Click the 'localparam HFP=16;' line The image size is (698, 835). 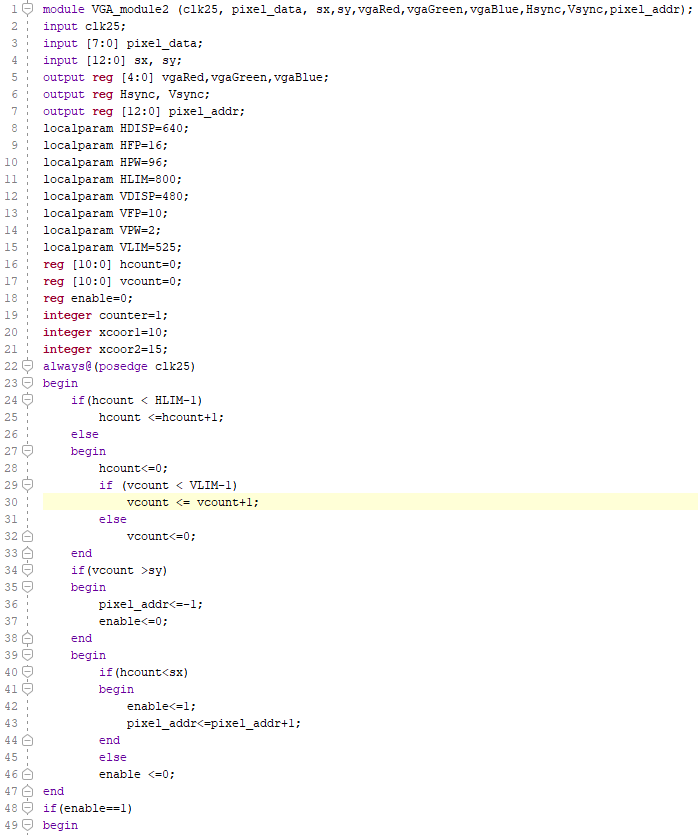pyautogui.click(x=105, y=145)
